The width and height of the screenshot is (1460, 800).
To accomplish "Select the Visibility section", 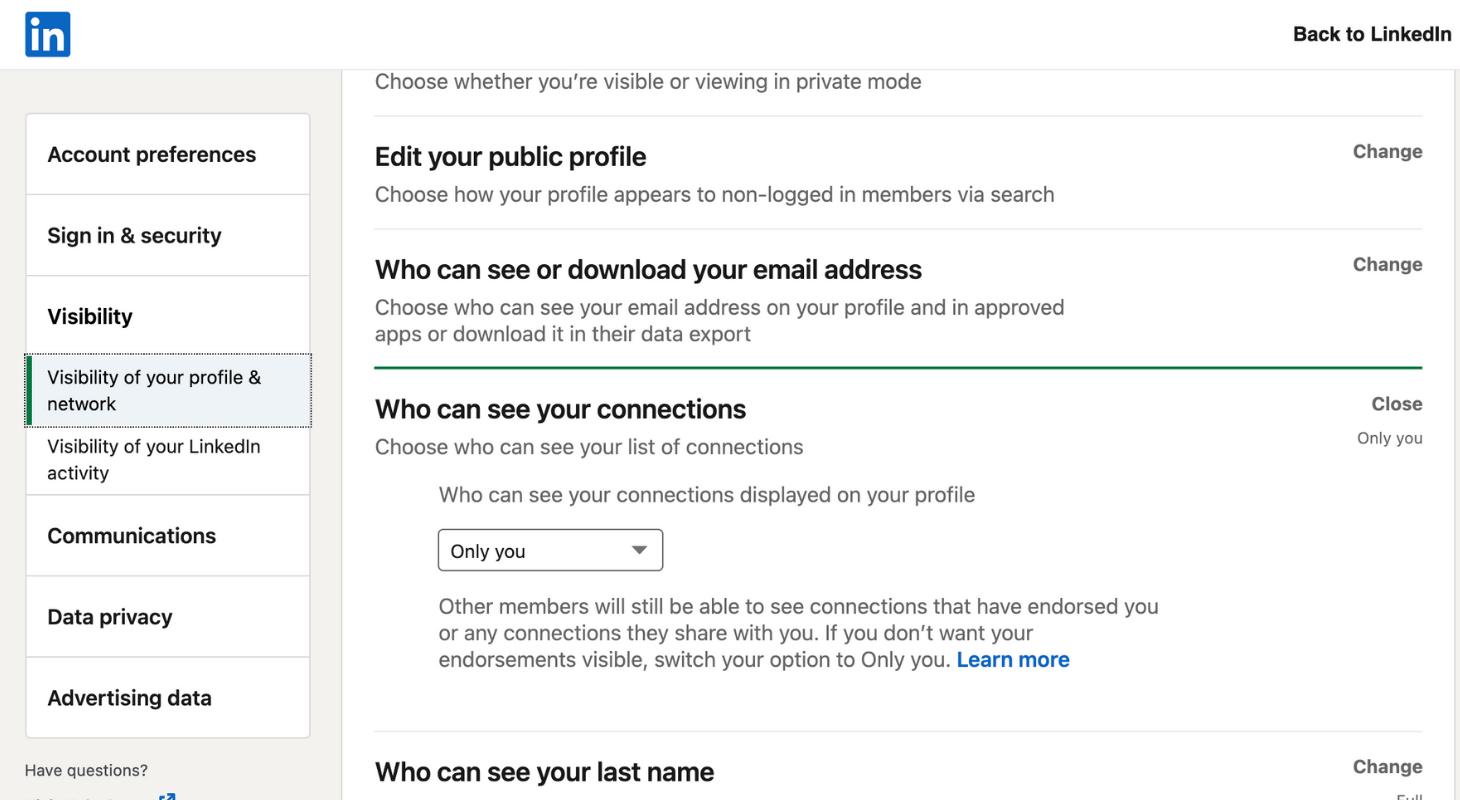I will [168, 316].
